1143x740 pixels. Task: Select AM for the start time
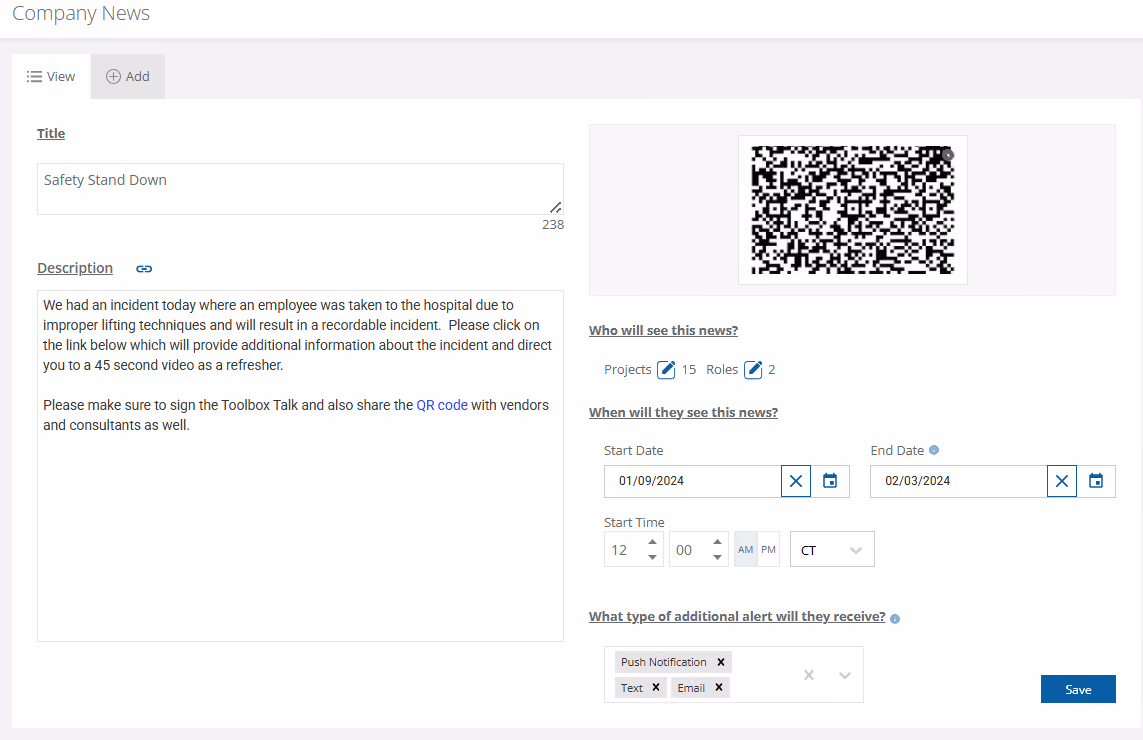pos(746,550)
